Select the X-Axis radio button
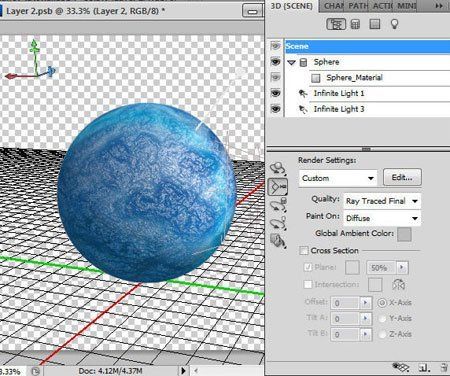The image size is (450, 376). pyautogui.click(x=382, y=303)
